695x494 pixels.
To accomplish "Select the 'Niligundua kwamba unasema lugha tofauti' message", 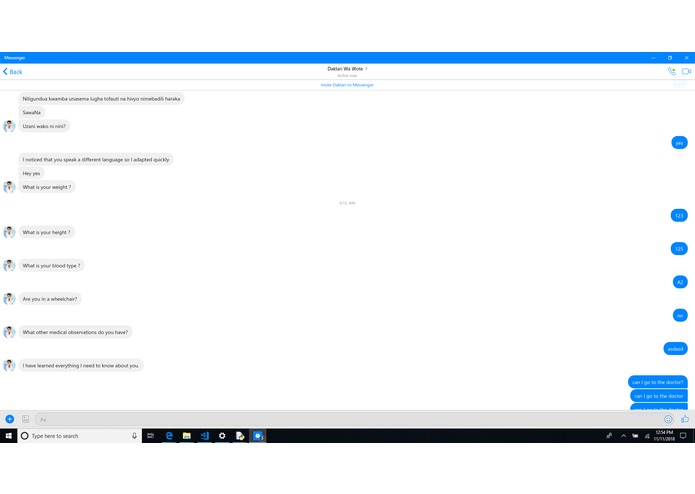I will (x=101, y=99).
